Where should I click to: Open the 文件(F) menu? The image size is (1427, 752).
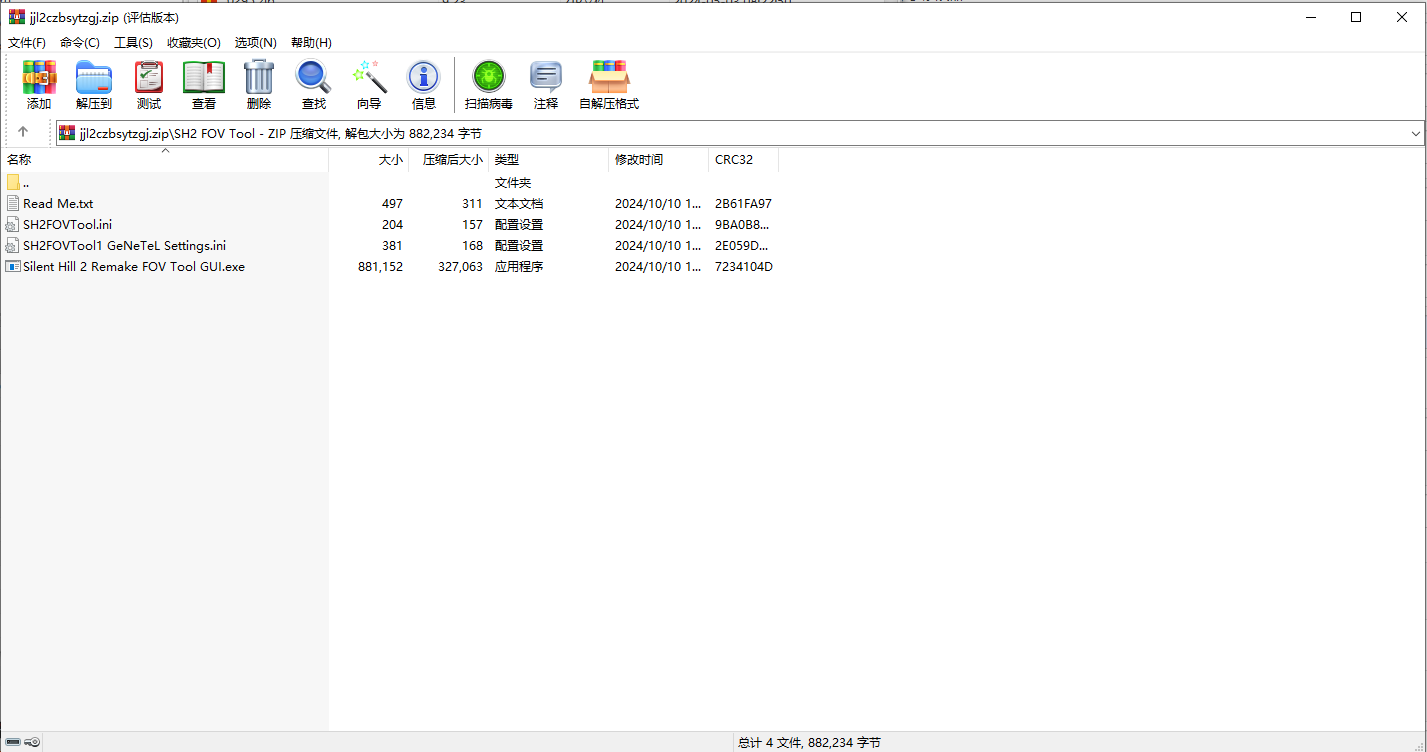point(27,42)
